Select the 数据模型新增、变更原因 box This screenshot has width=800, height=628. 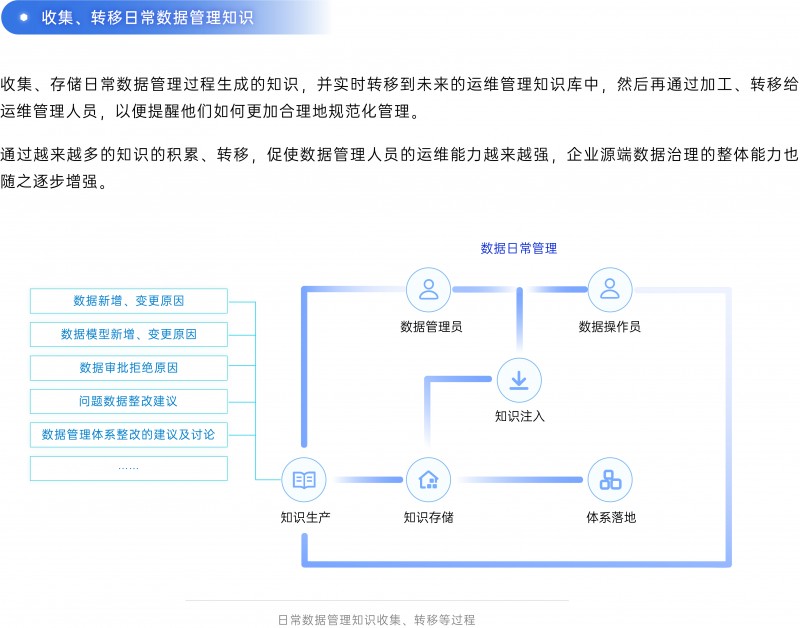coord(129,334)
